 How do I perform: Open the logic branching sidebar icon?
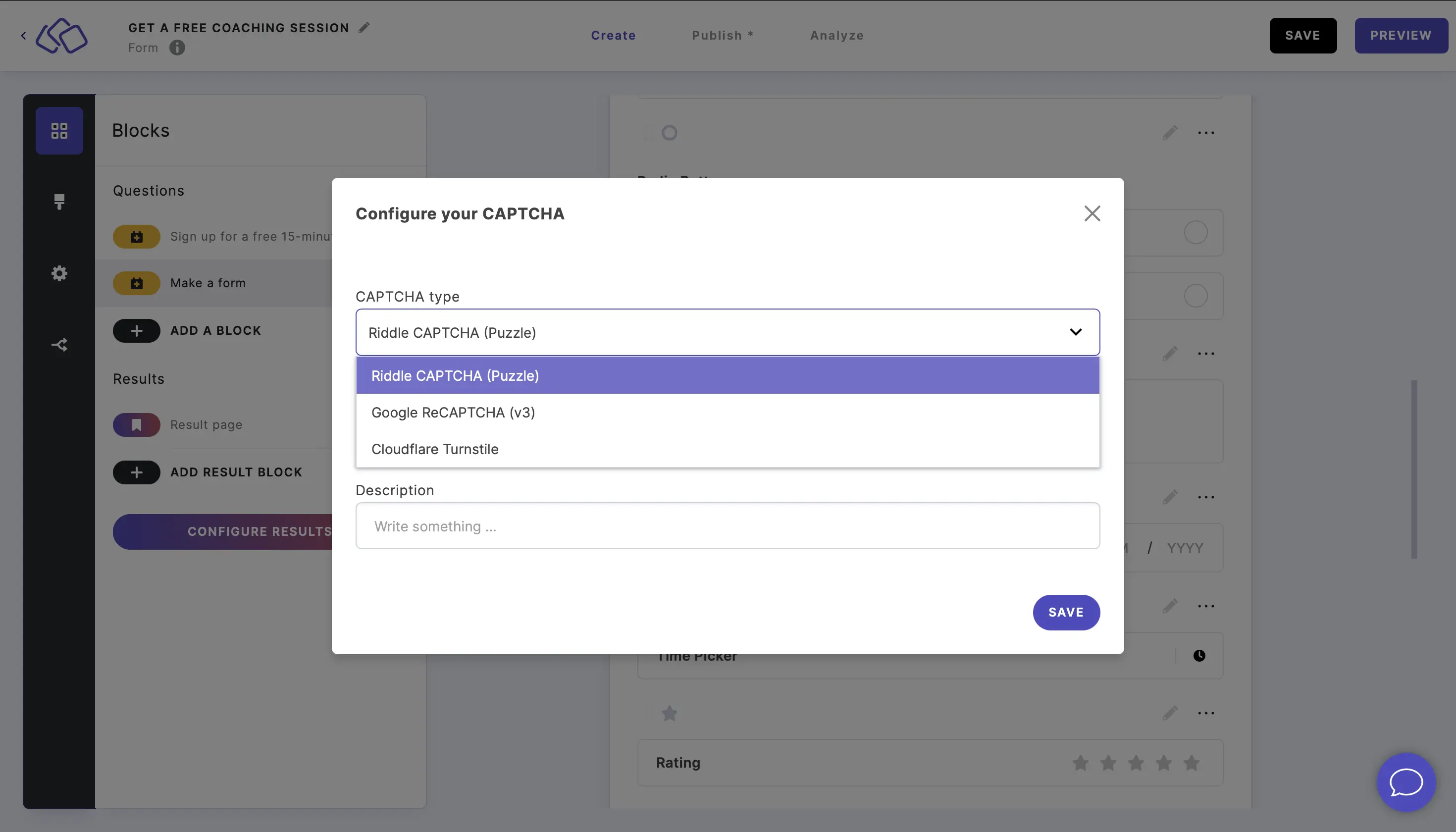click(59, 345)
